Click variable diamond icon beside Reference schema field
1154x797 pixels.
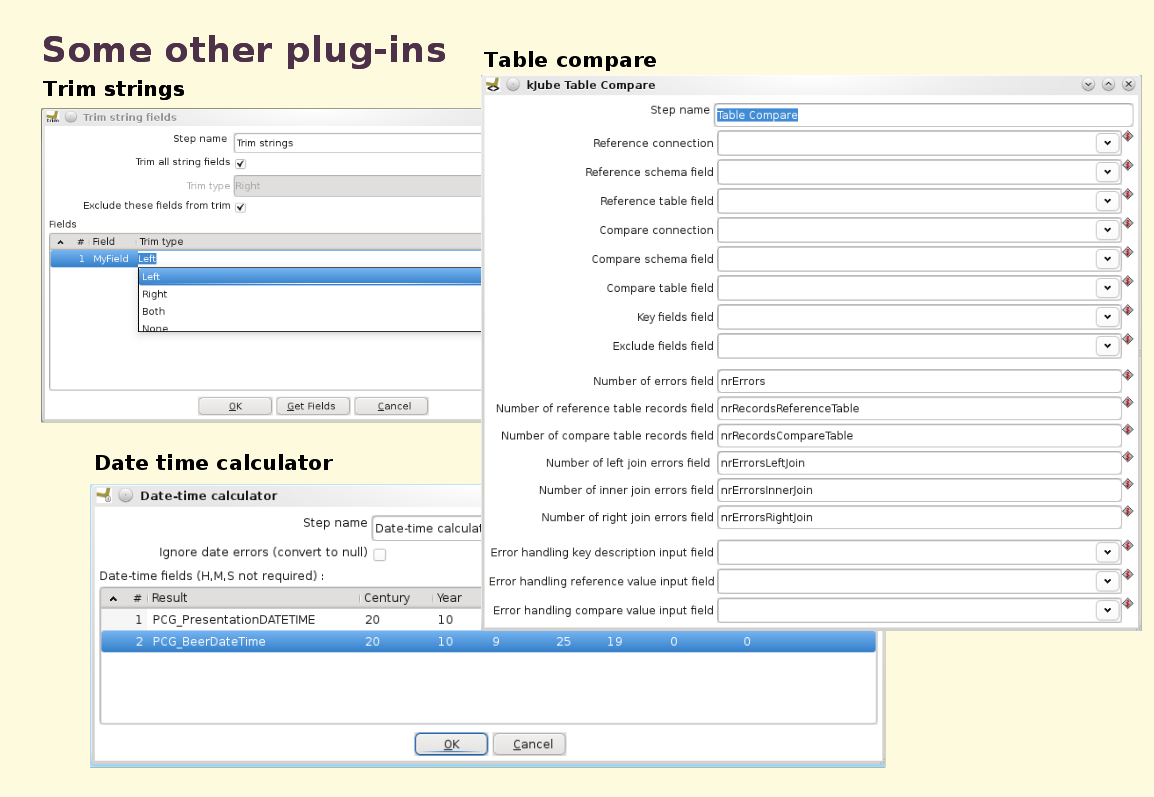pyautogui.click(x=1128, y=165)
